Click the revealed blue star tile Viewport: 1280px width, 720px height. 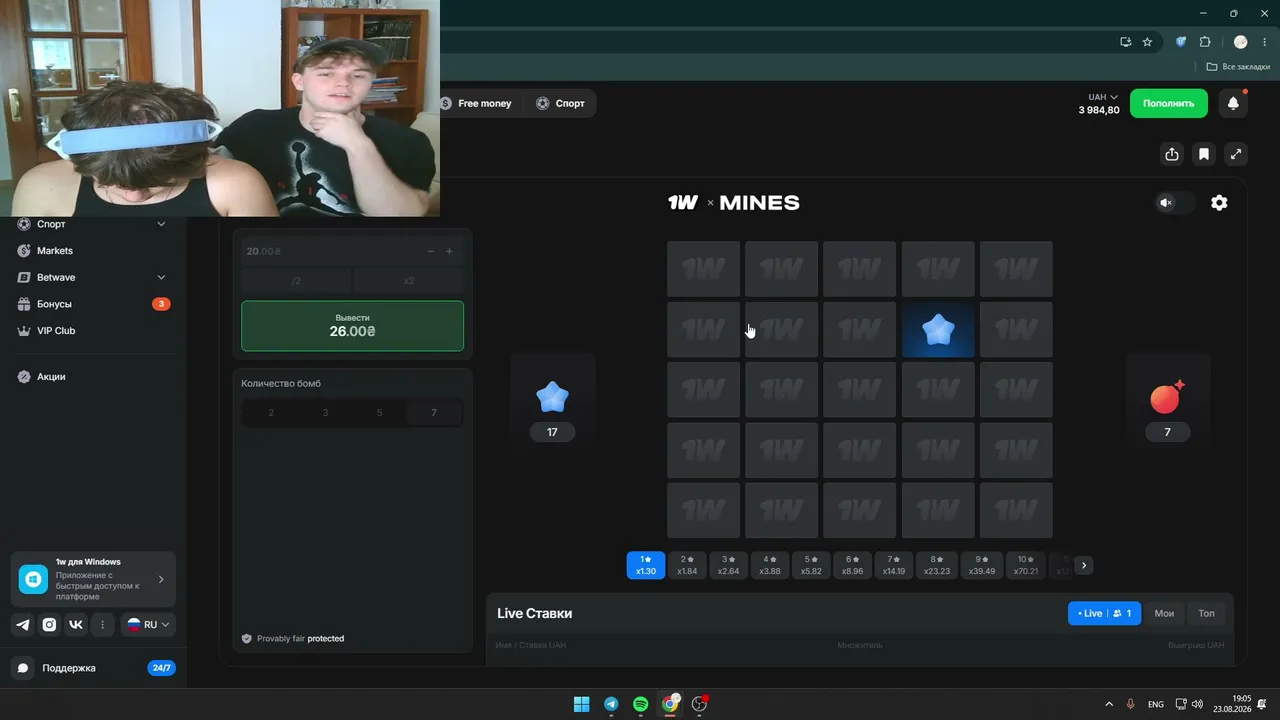[938, 330]
